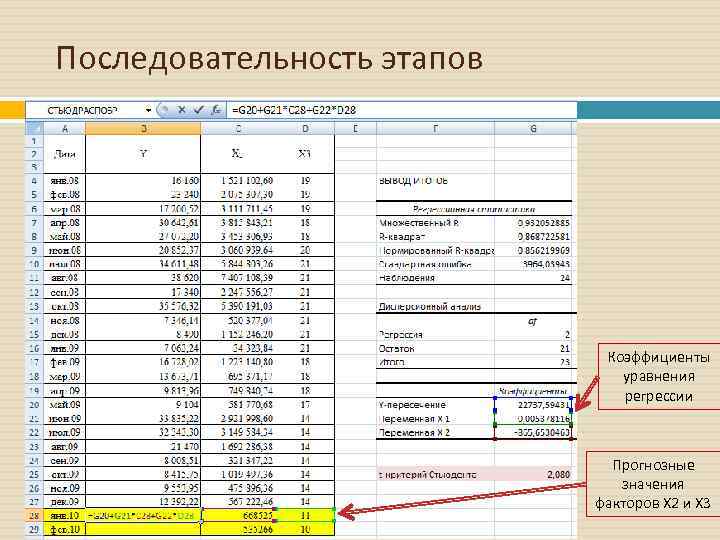The height and width of the screenshot is (540, 720).
Task: Select row 20 header
Action: pyautogui.click(x=34, y=405)
